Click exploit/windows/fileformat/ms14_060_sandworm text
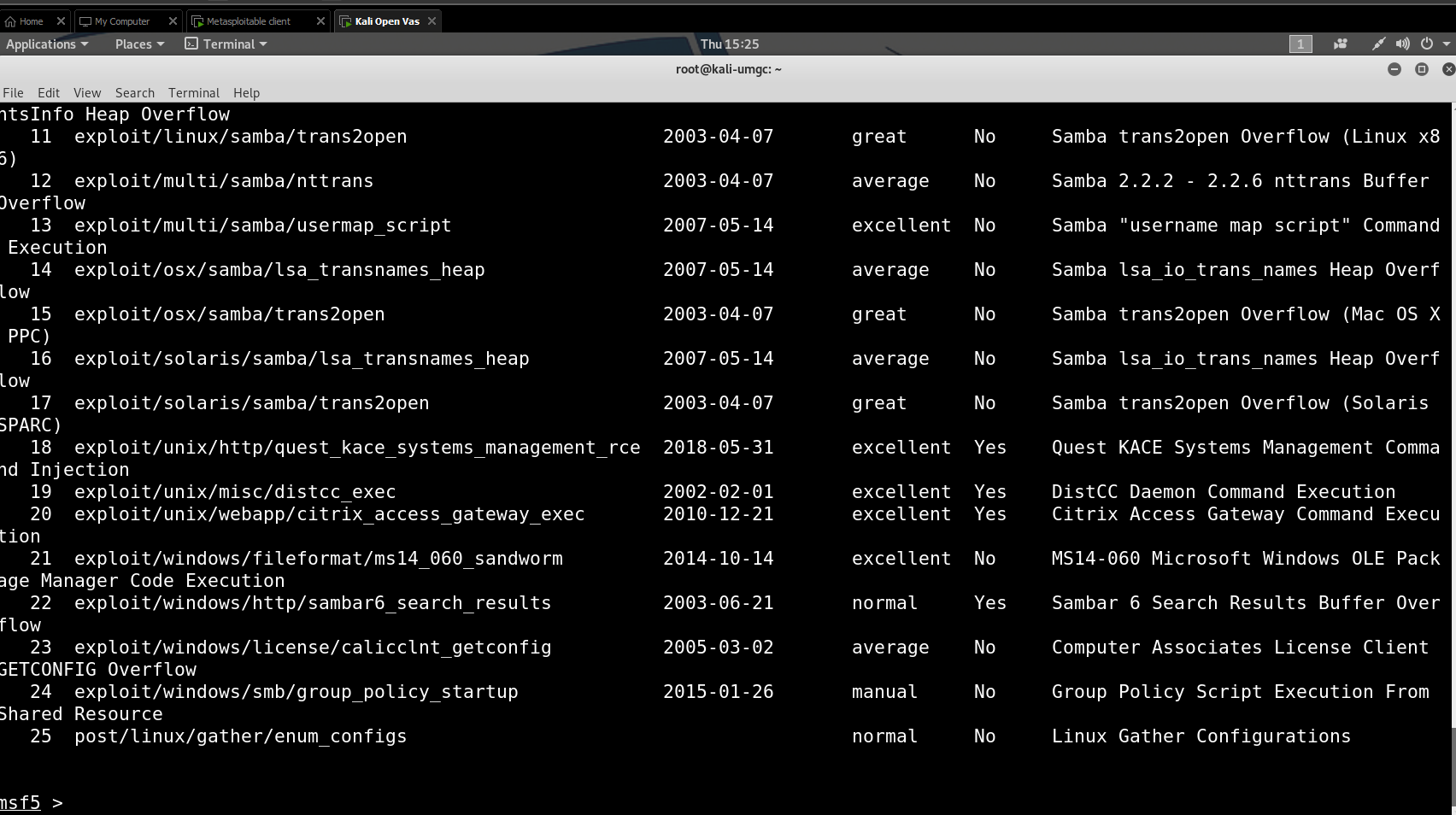 point(318,559)
